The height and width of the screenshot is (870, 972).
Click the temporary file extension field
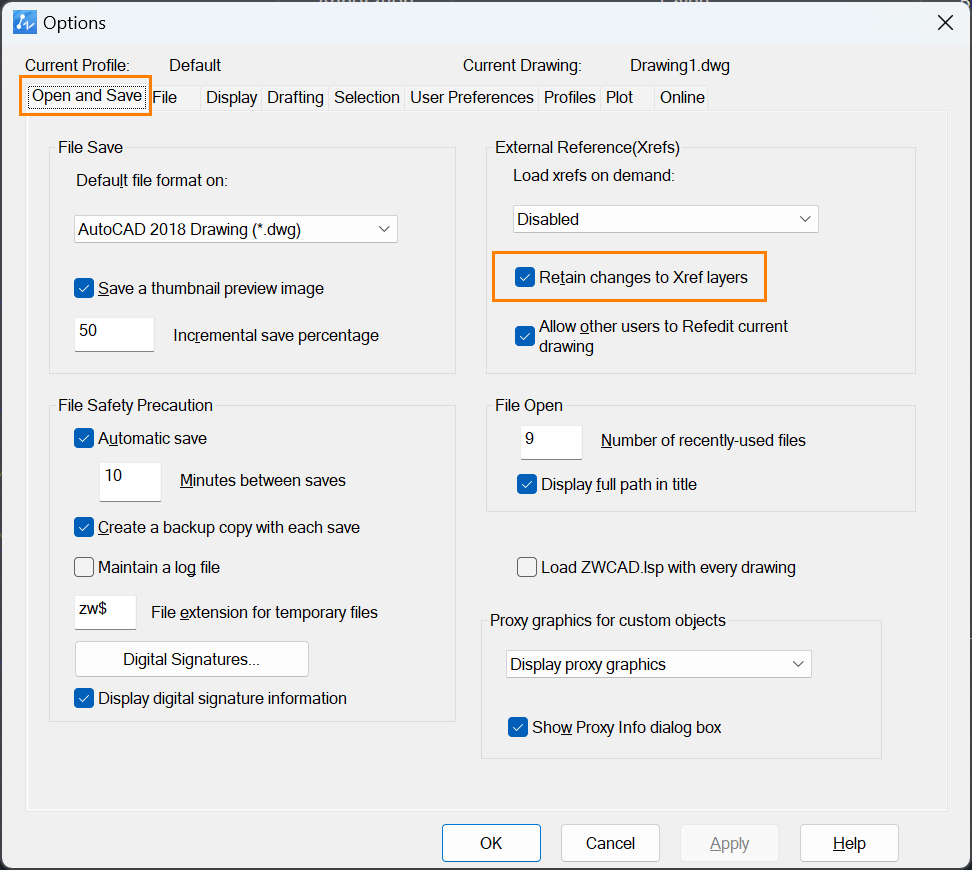(x=105, y=612)
